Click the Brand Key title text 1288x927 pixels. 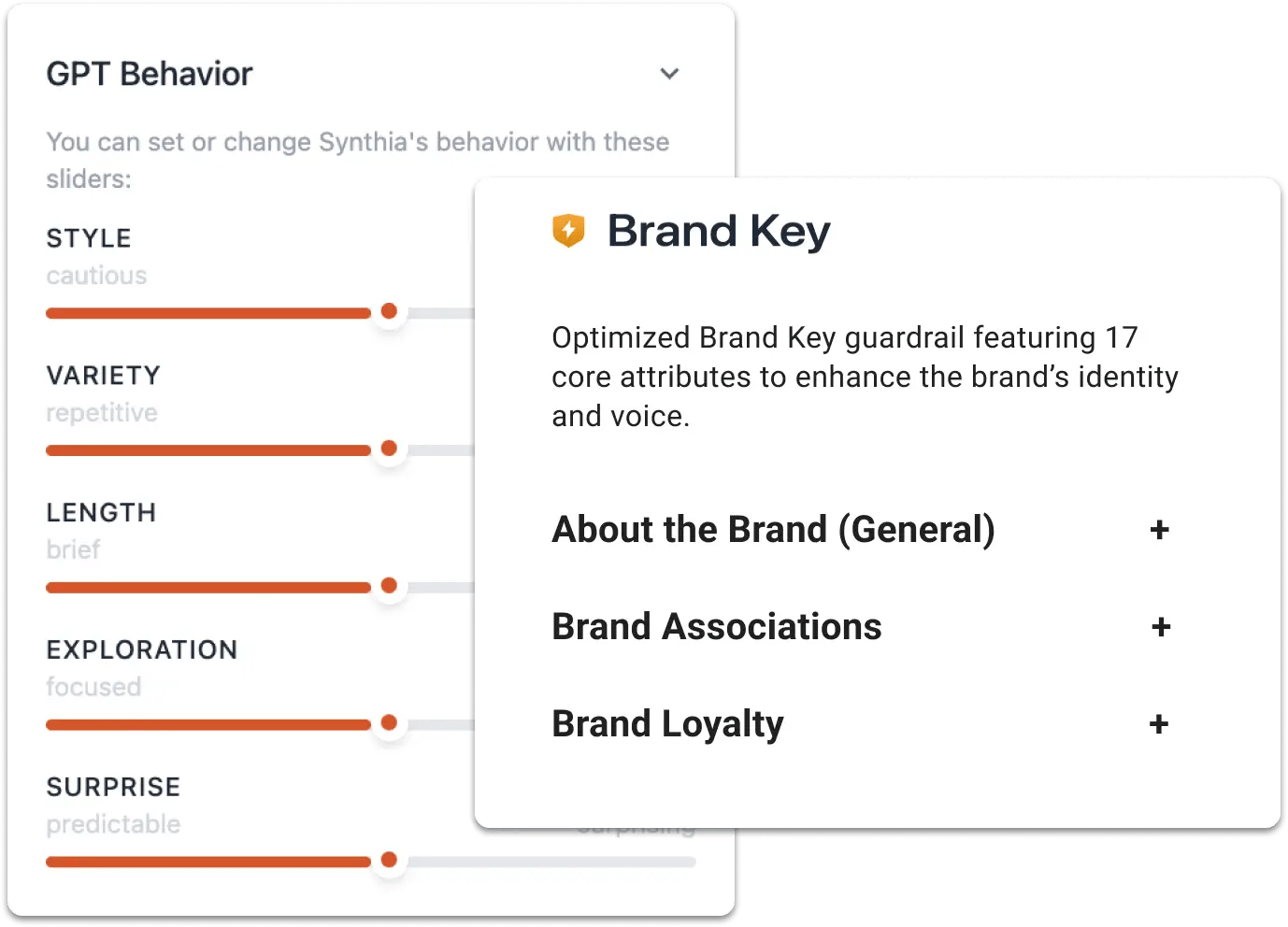point(718,231)
